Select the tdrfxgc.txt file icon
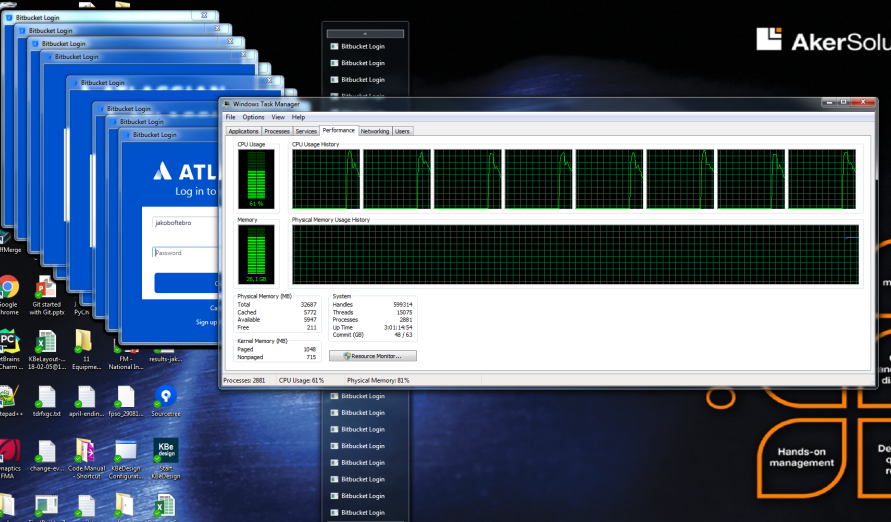 (x=46, y=397)
